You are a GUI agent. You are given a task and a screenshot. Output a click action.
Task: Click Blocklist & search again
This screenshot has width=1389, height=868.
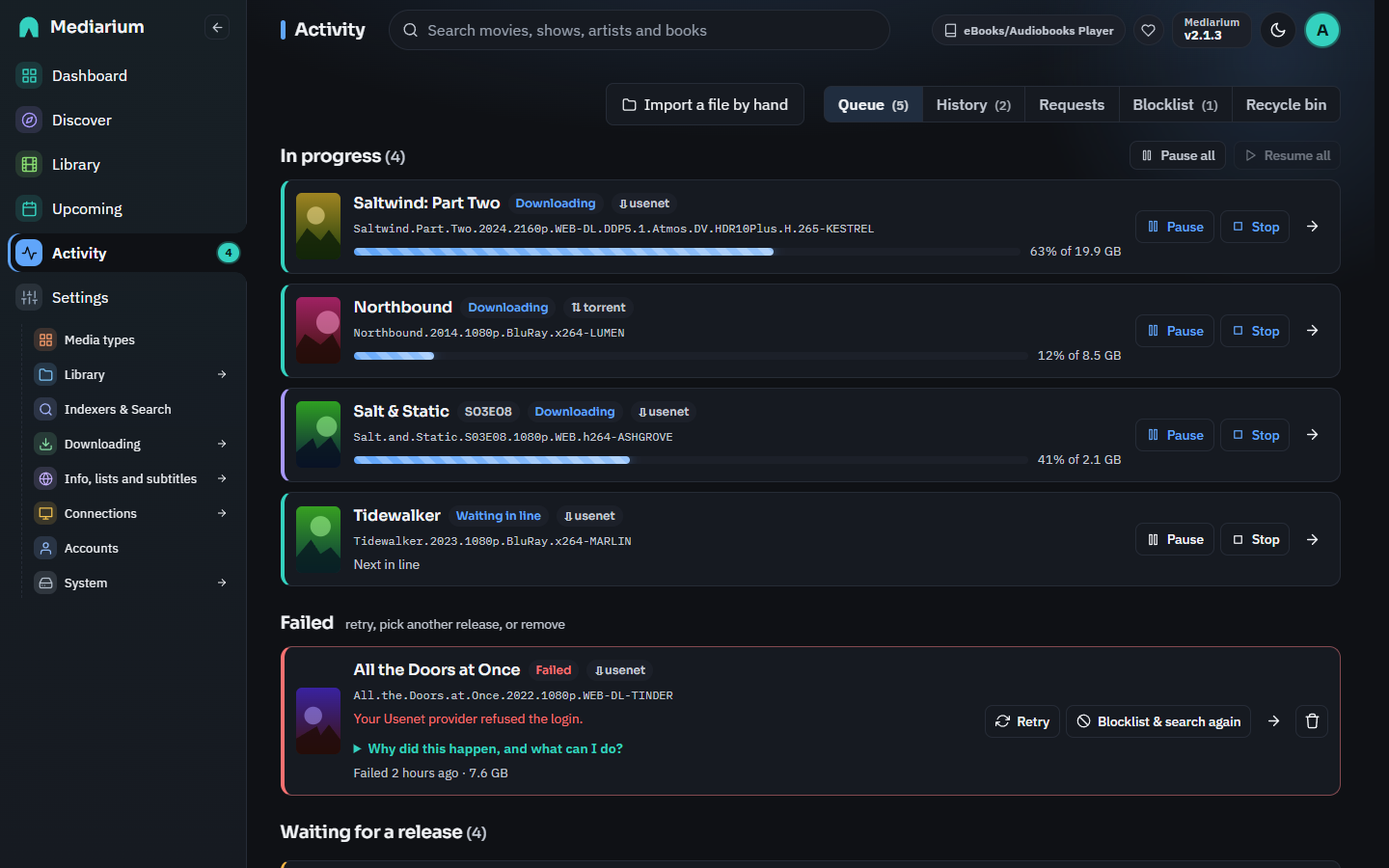(1158, 721)
